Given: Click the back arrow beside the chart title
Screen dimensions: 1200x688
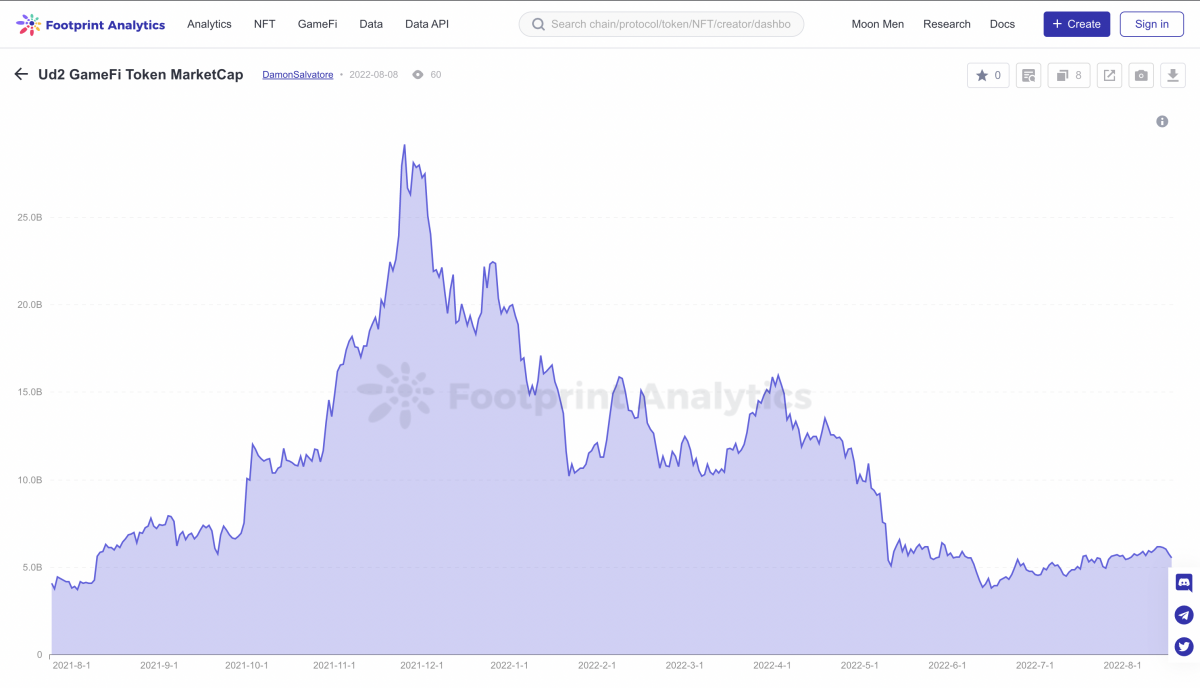Looking at the screenshot, I should pos(21,75).
